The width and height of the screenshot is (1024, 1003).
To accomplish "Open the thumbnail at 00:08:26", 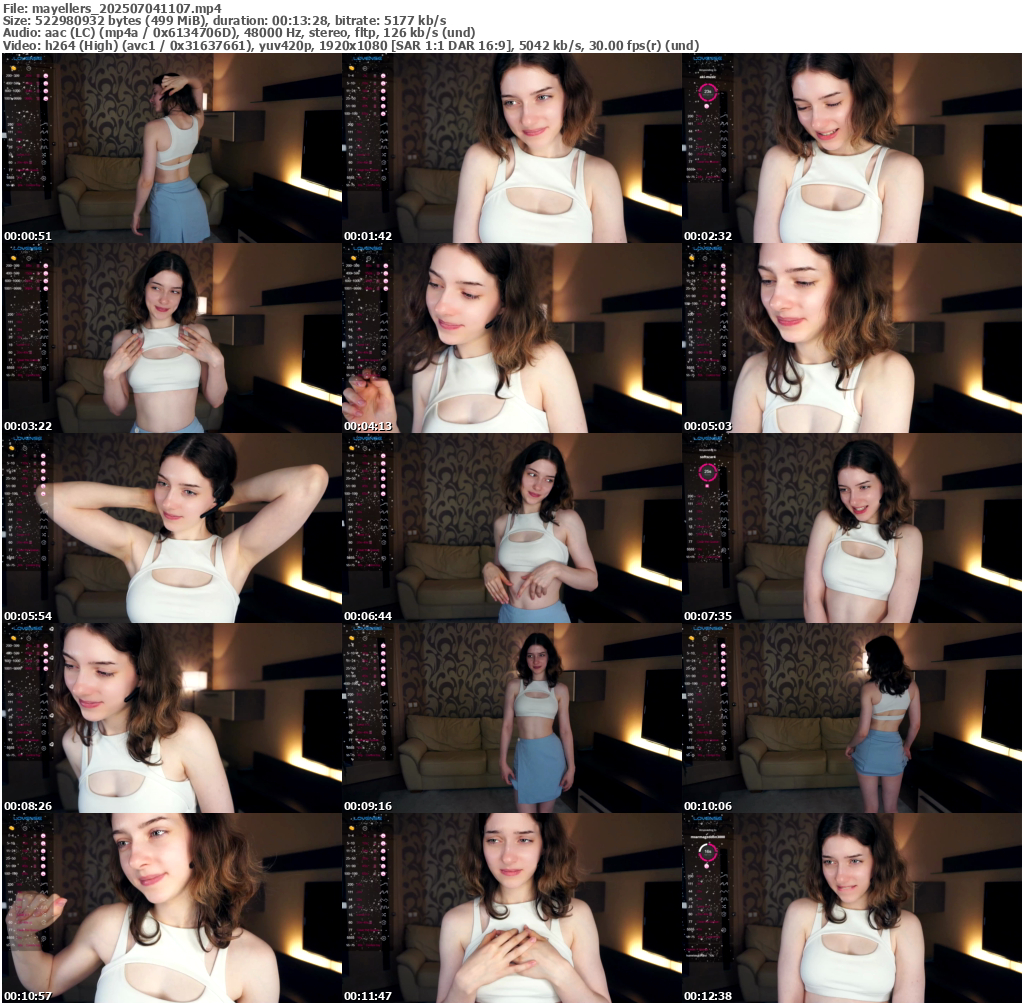I will coord(171,718).
